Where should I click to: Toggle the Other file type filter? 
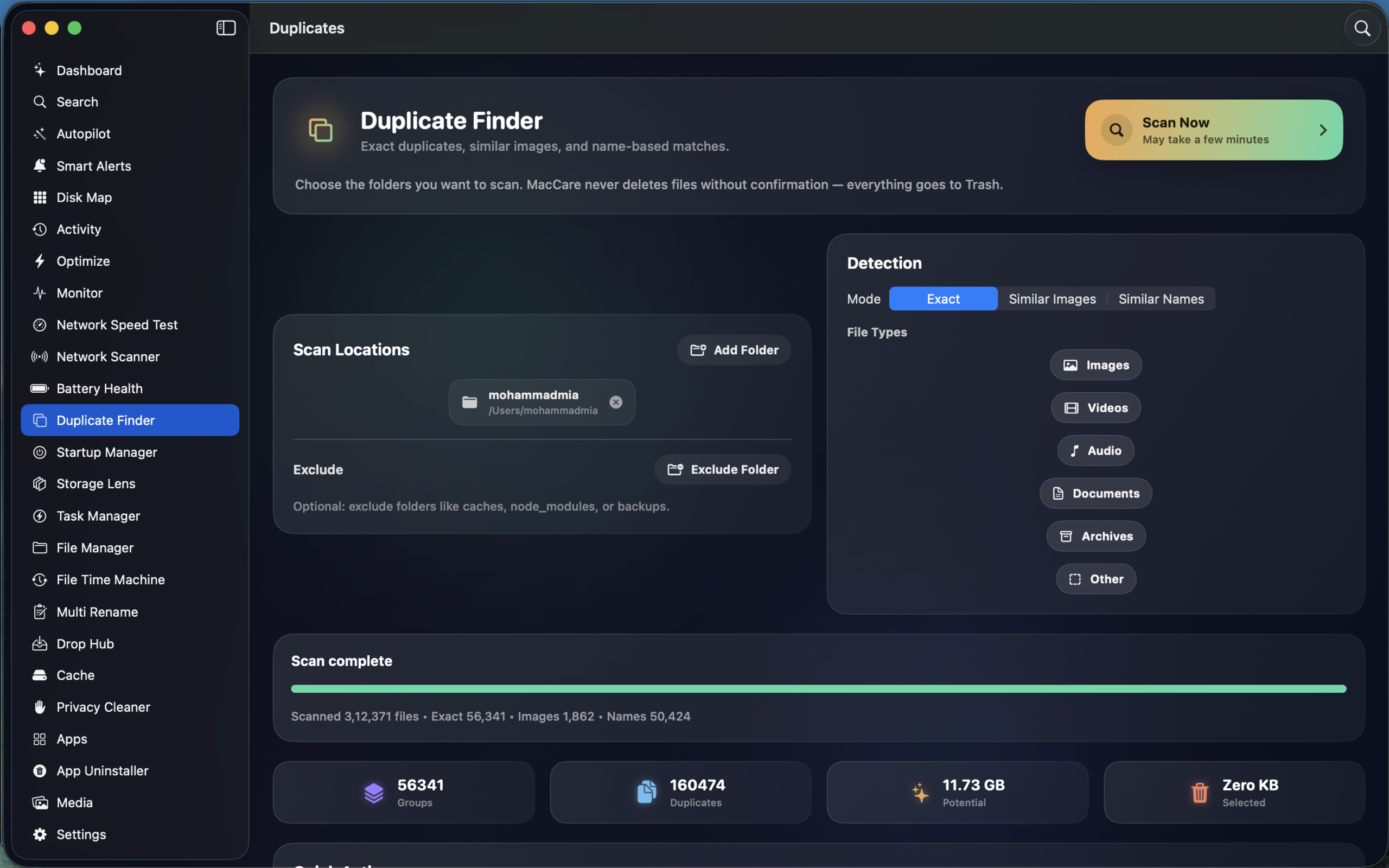[x=1095, y=579]
